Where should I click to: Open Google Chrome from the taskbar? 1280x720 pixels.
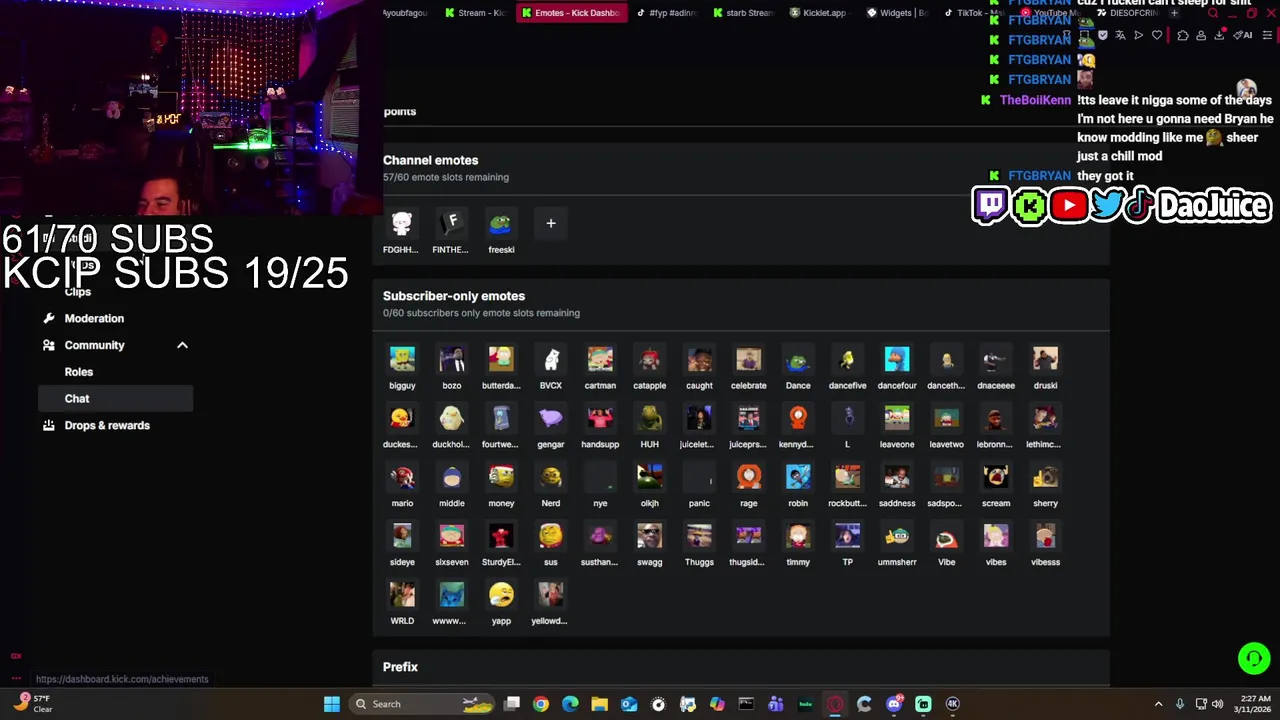(x=541, y=704)
